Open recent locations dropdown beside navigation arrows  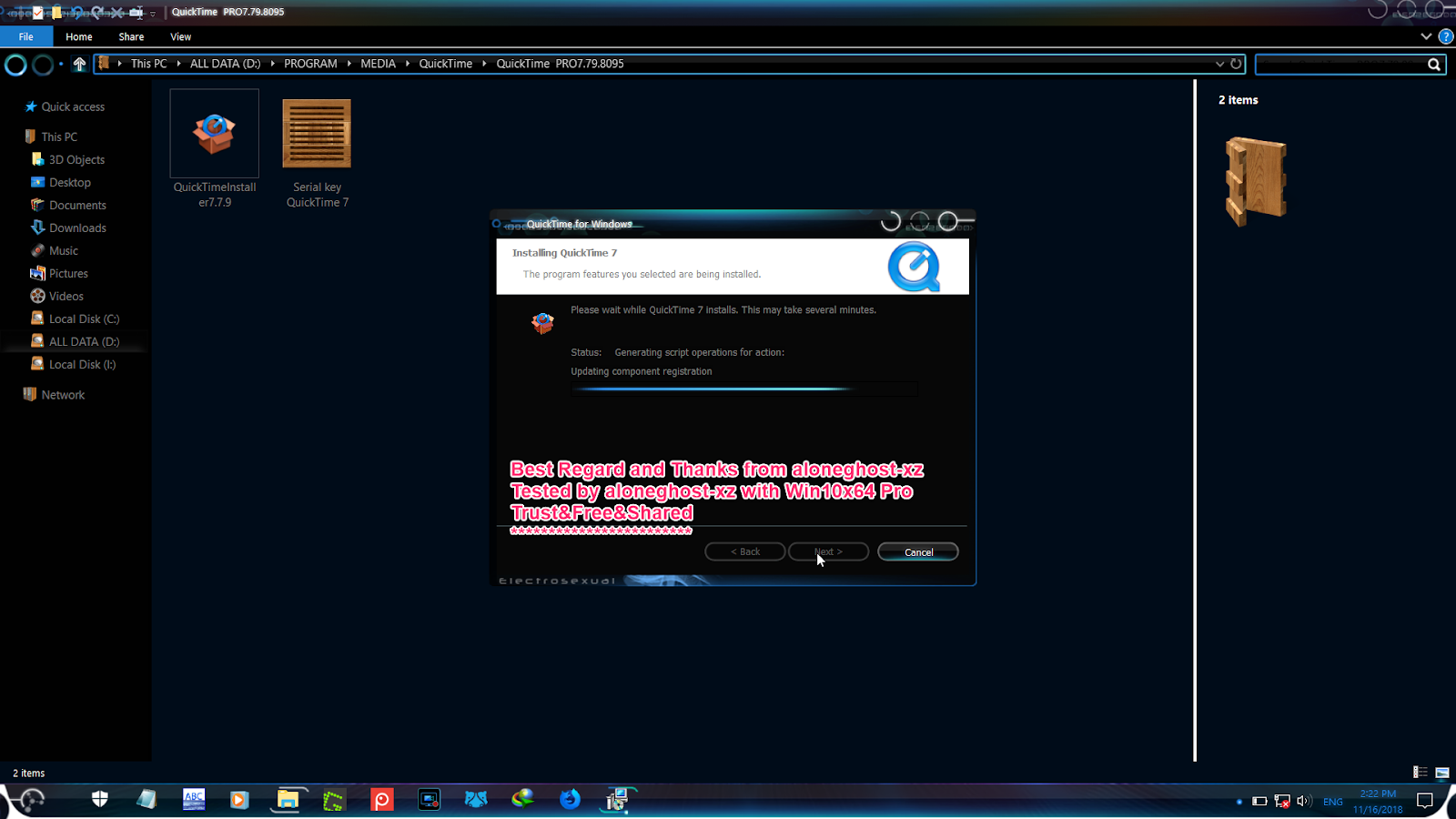(x=61, y=64)
